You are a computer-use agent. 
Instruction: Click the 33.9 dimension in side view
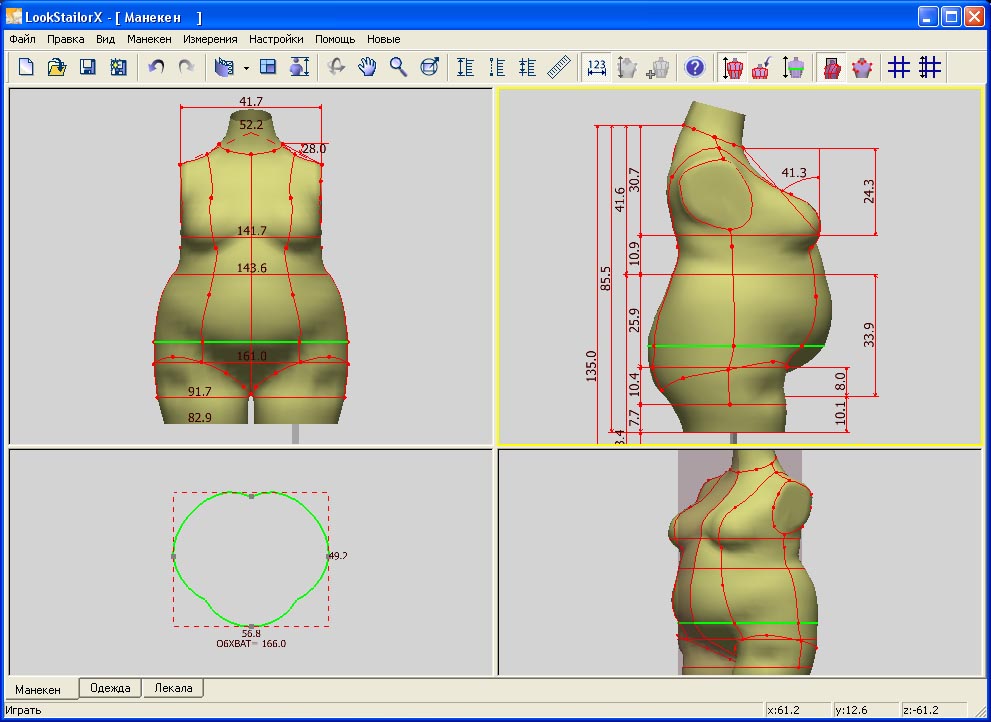(x=869, y=335)
